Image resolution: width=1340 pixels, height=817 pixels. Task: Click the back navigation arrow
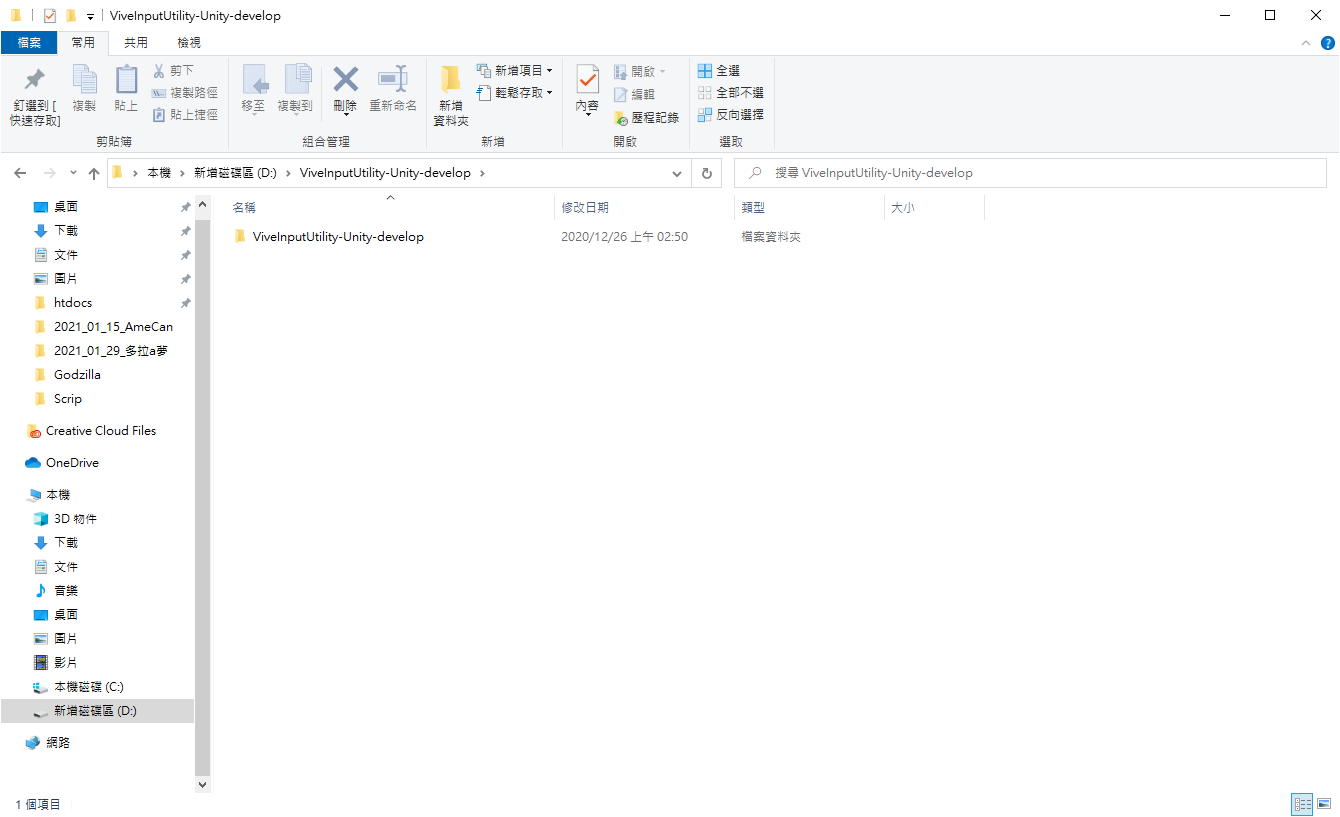click(x=20, y=173)
